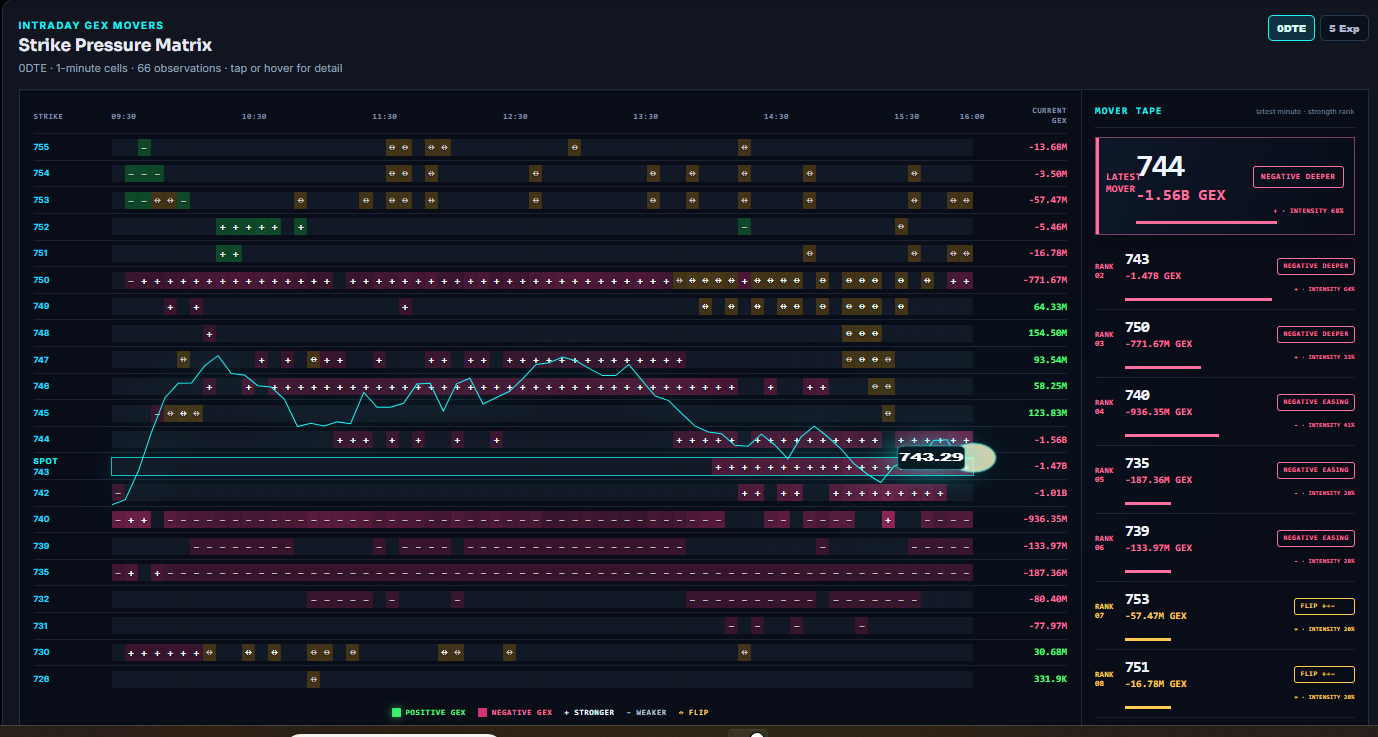Click the 743.29 spot price label
Image resolution: width=1378 pixels, height=737 pixels.
pos(931,458)
